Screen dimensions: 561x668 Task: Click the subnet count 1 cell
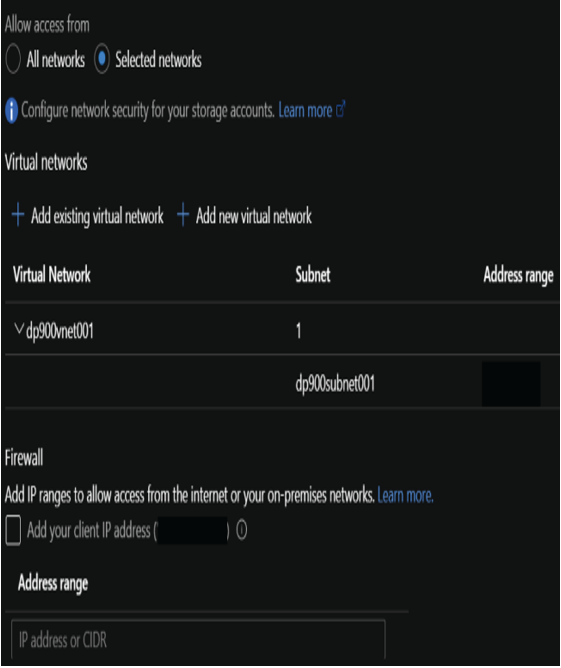[299, 331]
